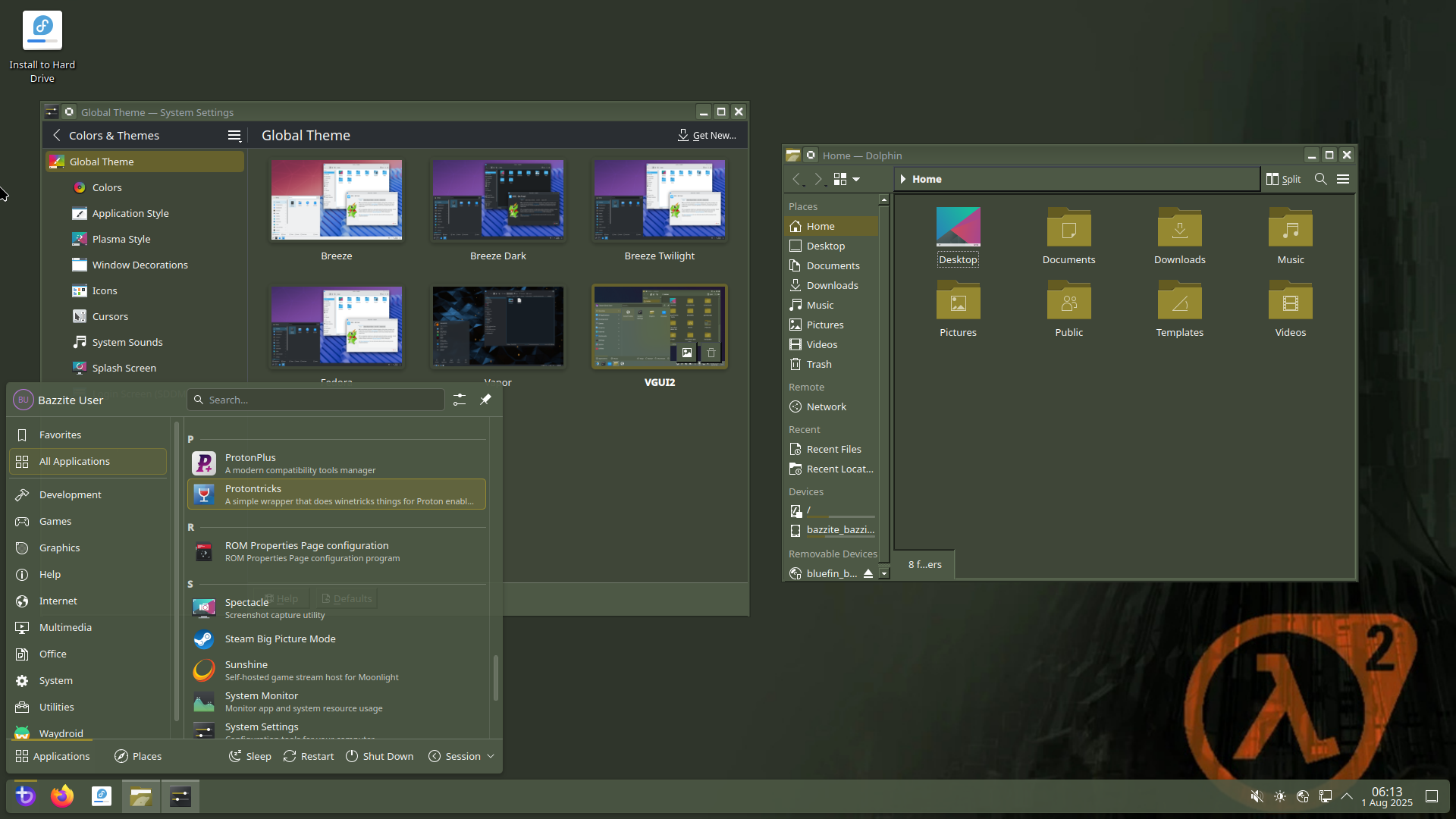Open Dolphin view mode dropdown arrow

point(856,179)
